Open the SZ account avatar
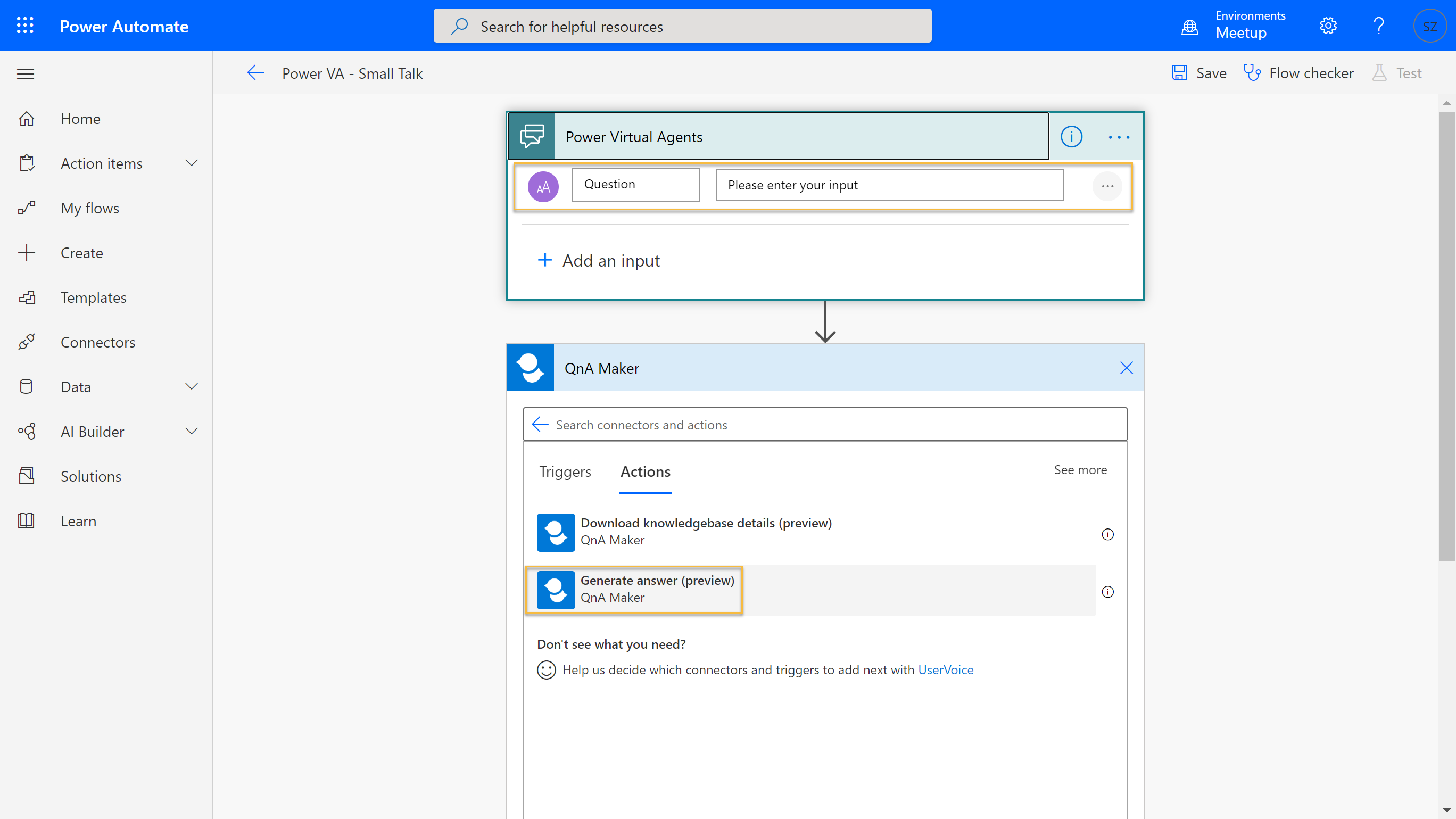The height and width of the screenshot is (819, 1456). pos(1430,26)
